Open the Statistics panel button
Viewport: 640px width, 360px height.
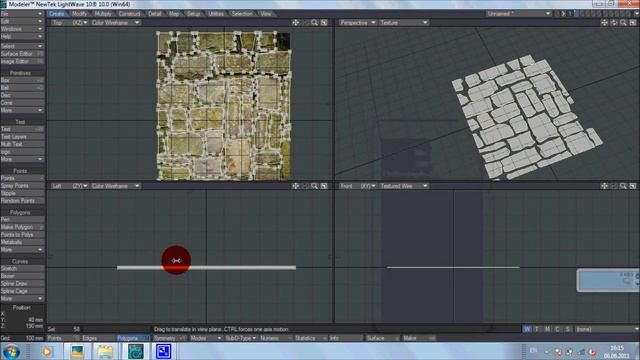coord(311,338)
